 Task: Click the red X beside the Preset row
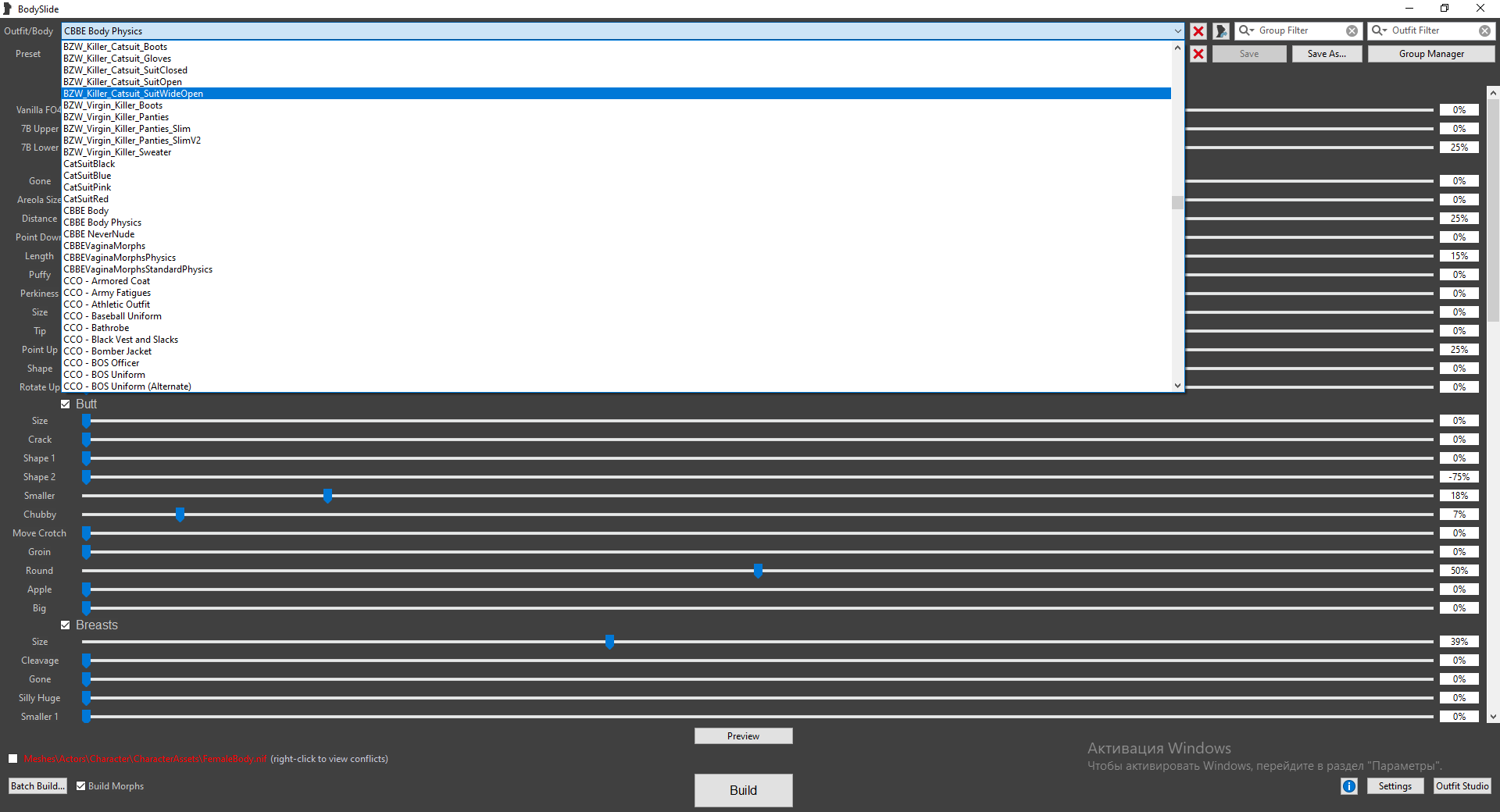(x=1198, y=54)
